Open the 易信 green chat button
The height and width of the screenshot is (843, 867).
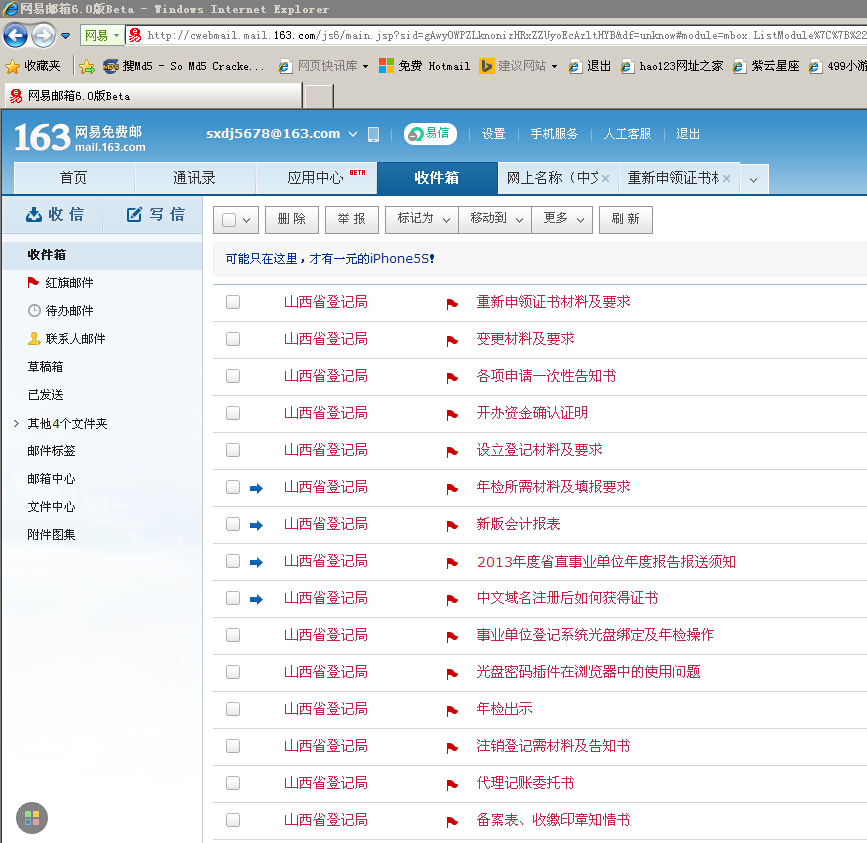pyautogui.click(x=430, y=134)
